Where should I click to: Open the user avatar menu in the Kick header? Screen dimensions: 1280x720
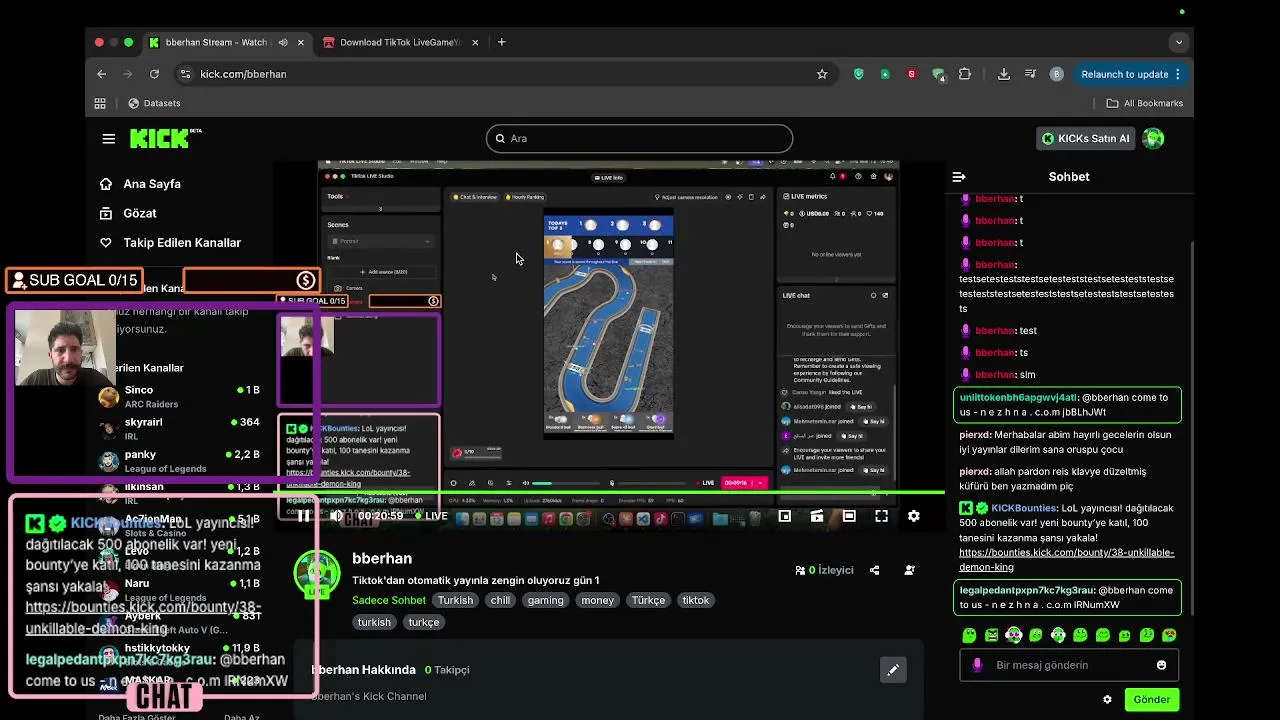[x=1153, y=139]
